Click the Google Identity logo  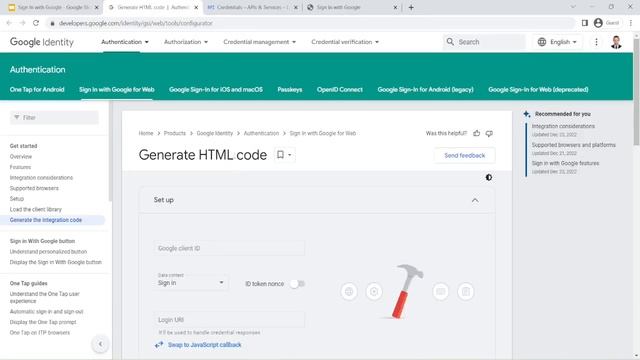click(x=42, y=42)
